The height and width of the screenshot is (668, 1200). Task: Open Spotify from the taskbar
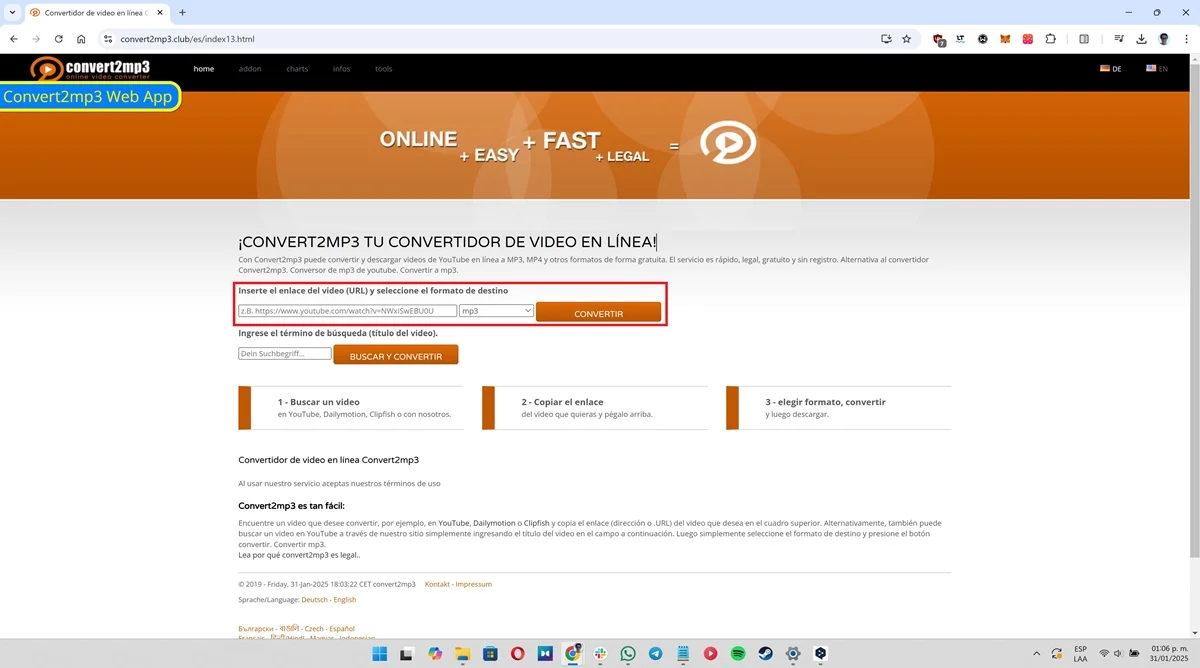(737, 653)
